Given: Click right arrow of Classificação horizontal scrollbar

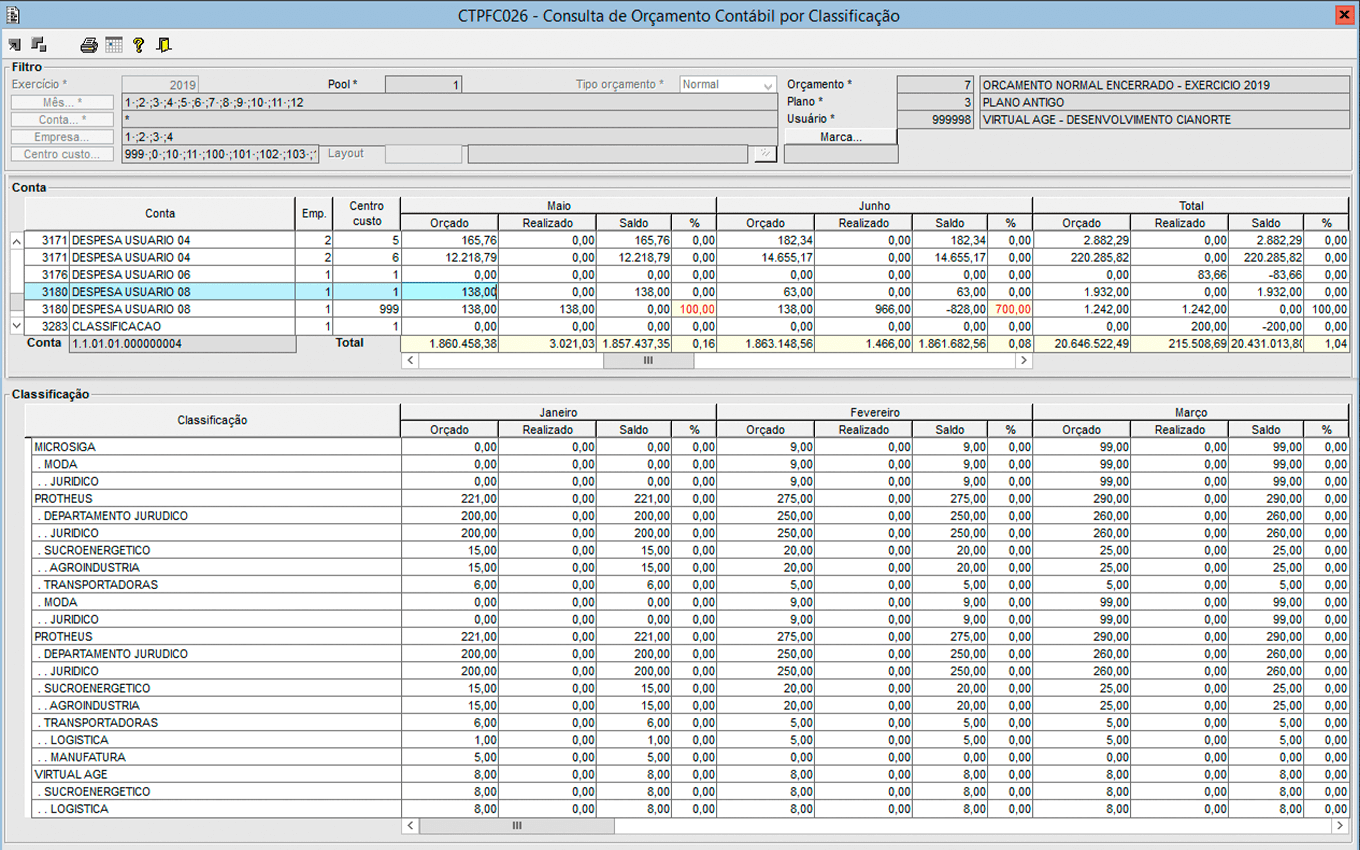Looking at the screenshot, I should coord(1340,826).
